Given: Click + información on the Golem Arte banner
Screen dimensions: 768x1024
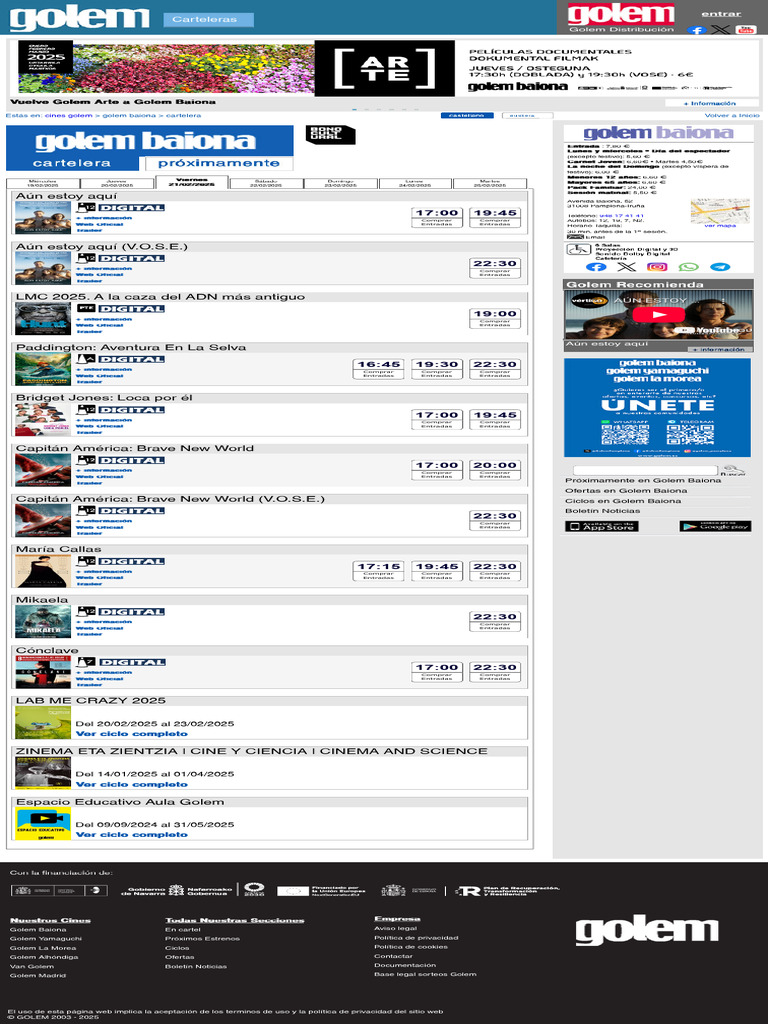Looking at the screenshot, I should (711, 103).
